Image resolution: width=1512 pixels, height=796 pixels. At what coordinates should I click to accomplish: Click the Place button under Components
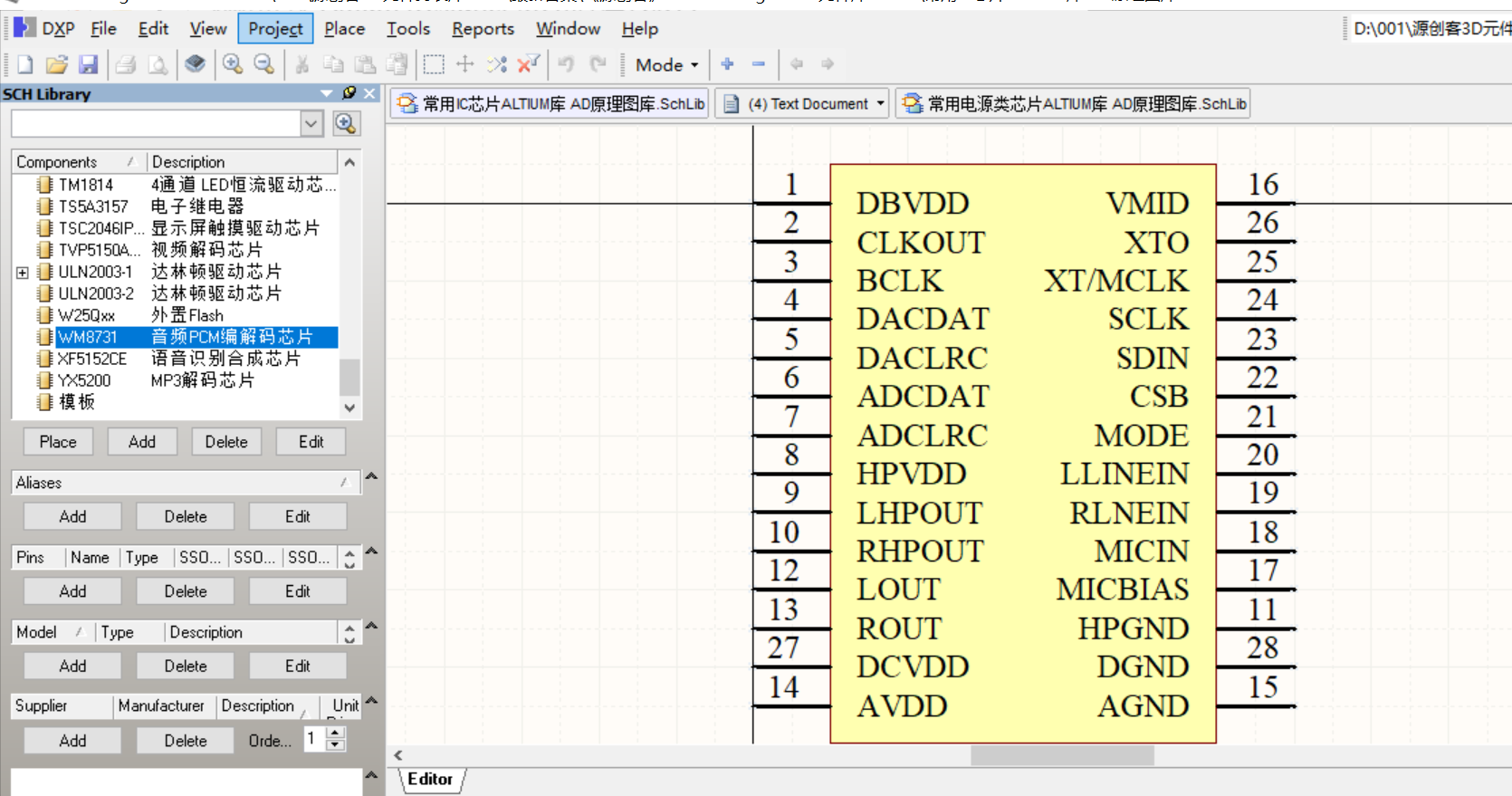click(x=58, y=442)
